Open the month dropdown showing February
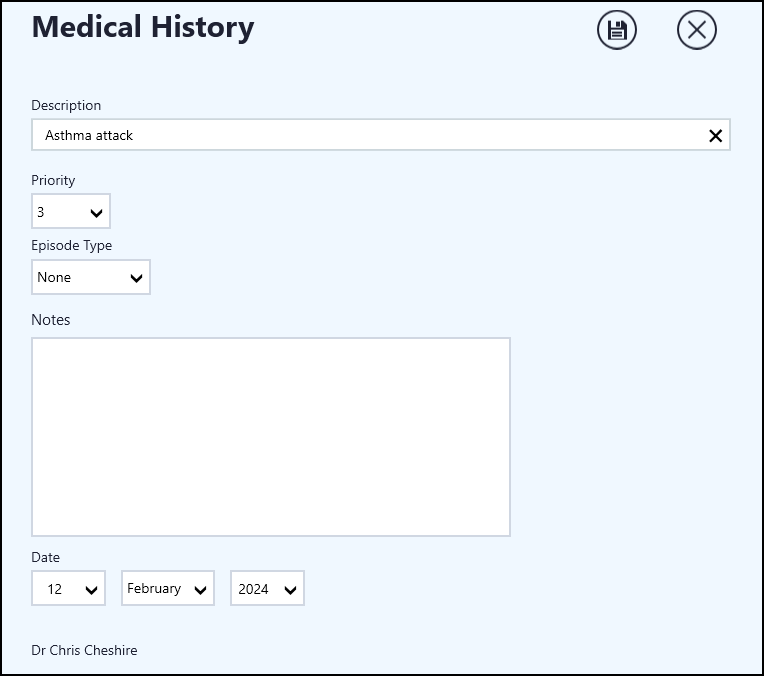 pyautogui.click(x=168, y=589)
